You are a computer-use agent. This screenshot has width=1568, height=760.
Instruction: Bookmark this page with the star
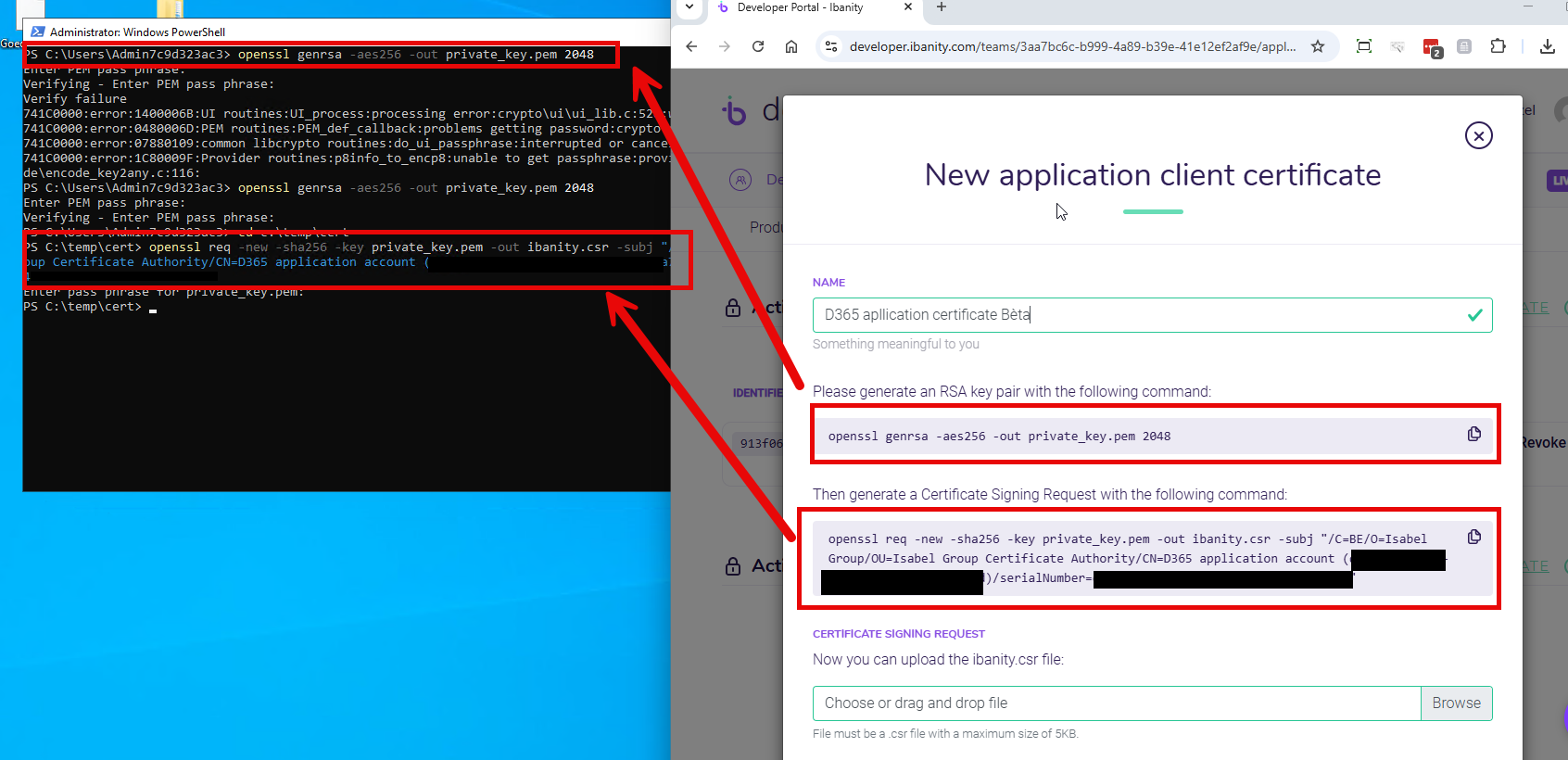tap(1318, 46)
